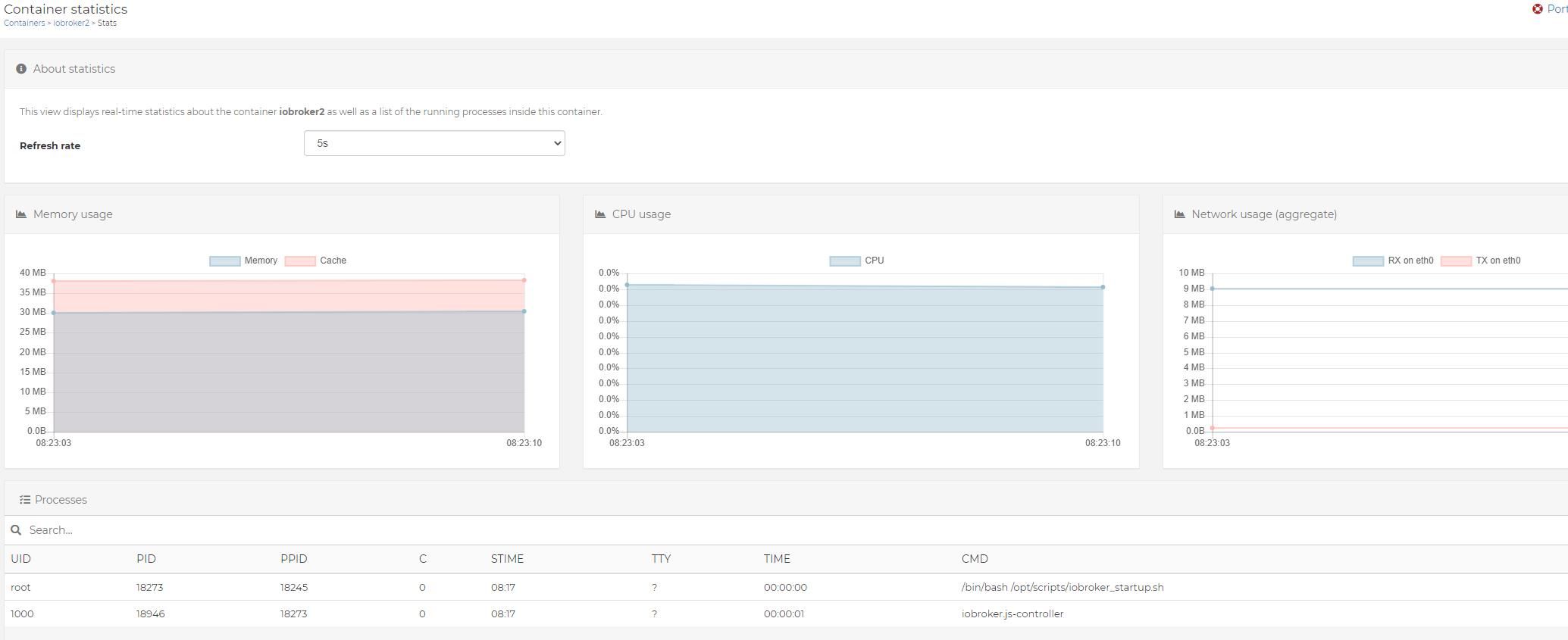The width and height of the screenshot is (1568, 640).
Task: Toggle the Memory series legend swatch
Action: coord(224,261)
